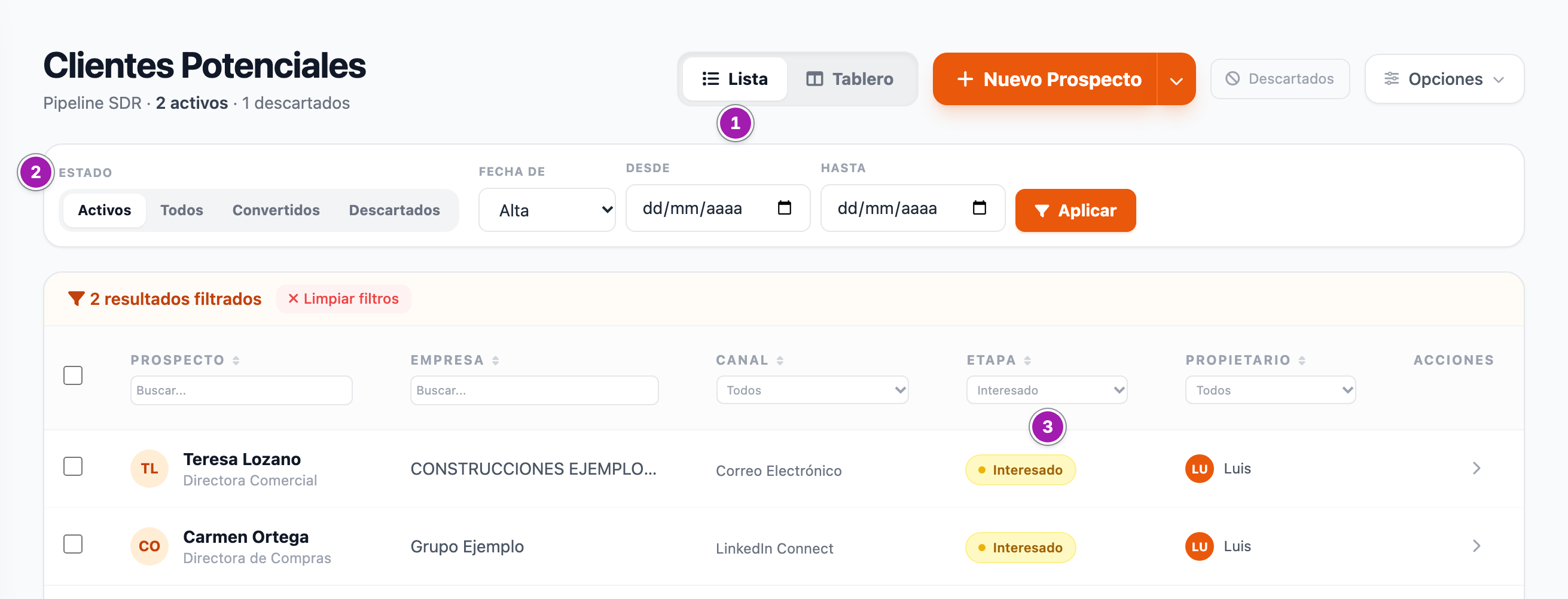Expand the Opciones menu
Viewport: 1568px width, 599px height.
[x=1444, y=79]
